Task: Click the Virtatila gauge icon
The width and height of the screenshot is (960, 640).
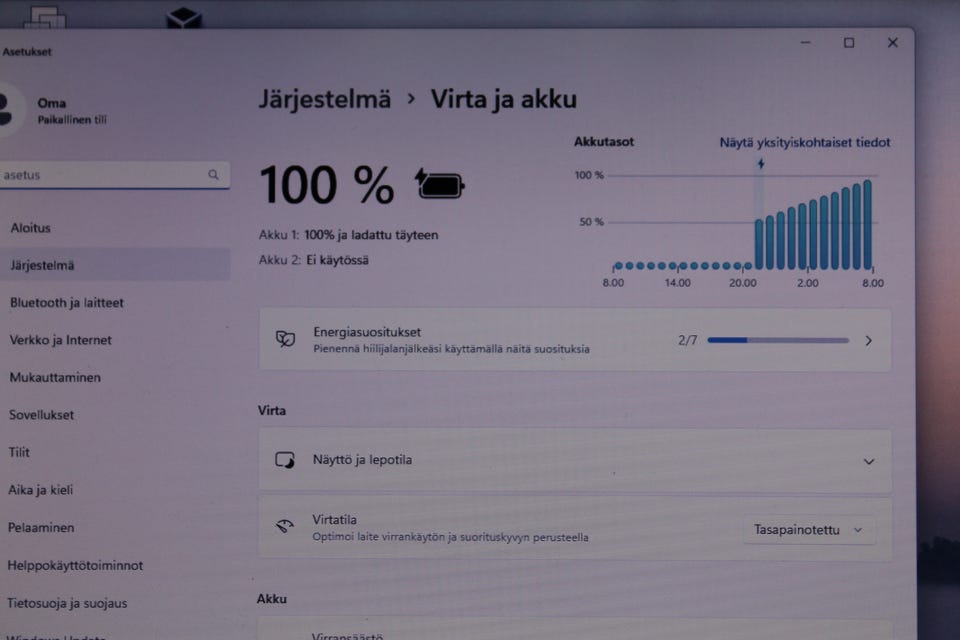Action: (285, 527)
